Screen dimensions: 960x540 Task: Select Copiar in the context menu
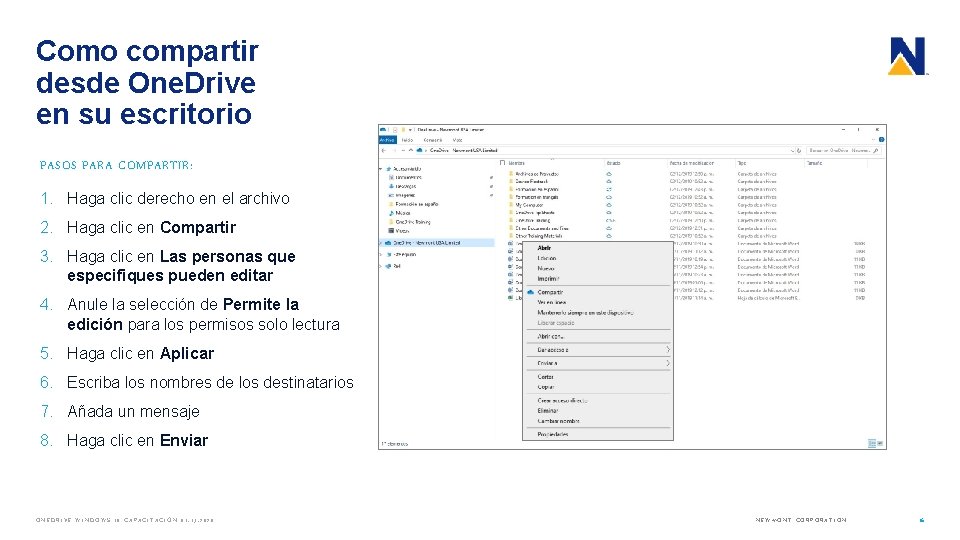pyautogui.click(x=546, y=387)
